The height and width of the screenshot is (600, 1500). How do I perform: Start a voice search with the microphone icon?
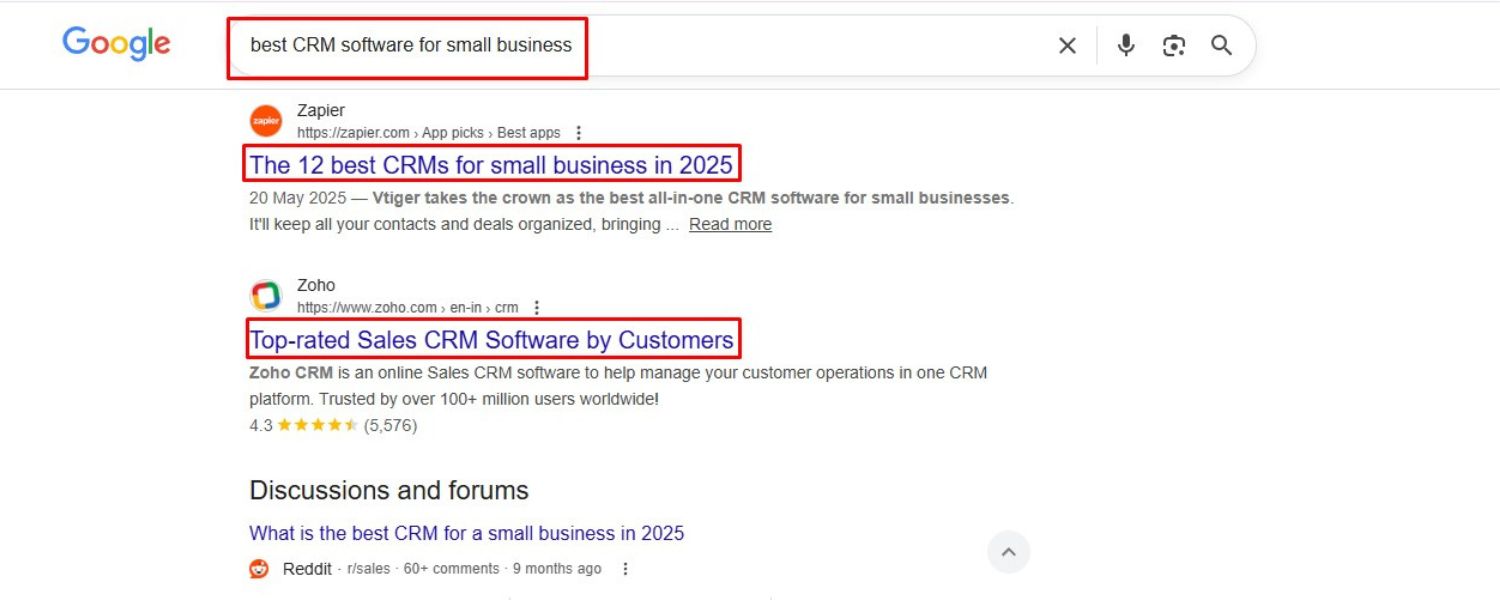coord(1126,45)
